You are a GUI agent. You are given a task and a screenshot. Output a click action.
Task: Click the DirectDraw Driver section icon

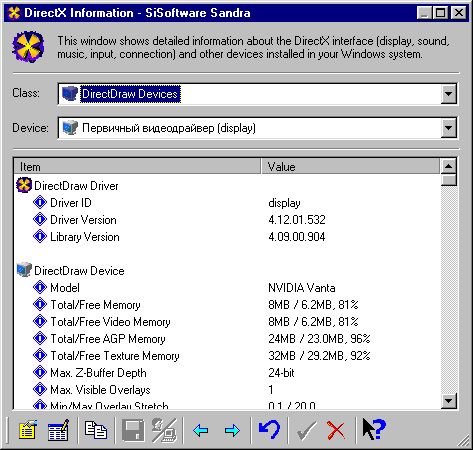coord(24,185)
